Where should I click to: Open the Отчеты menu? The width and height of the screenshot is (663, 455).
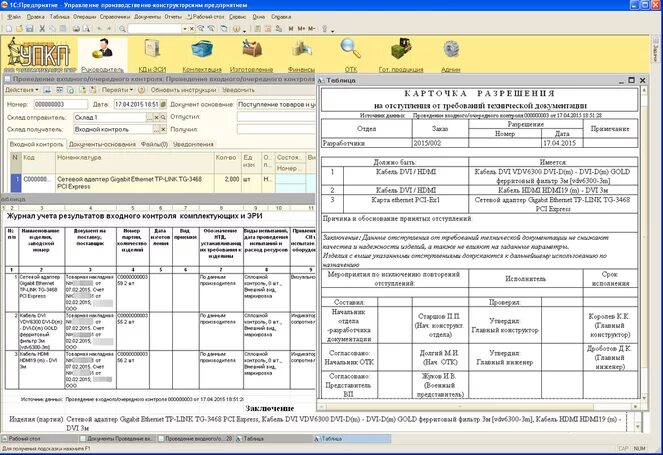[173, 17]
